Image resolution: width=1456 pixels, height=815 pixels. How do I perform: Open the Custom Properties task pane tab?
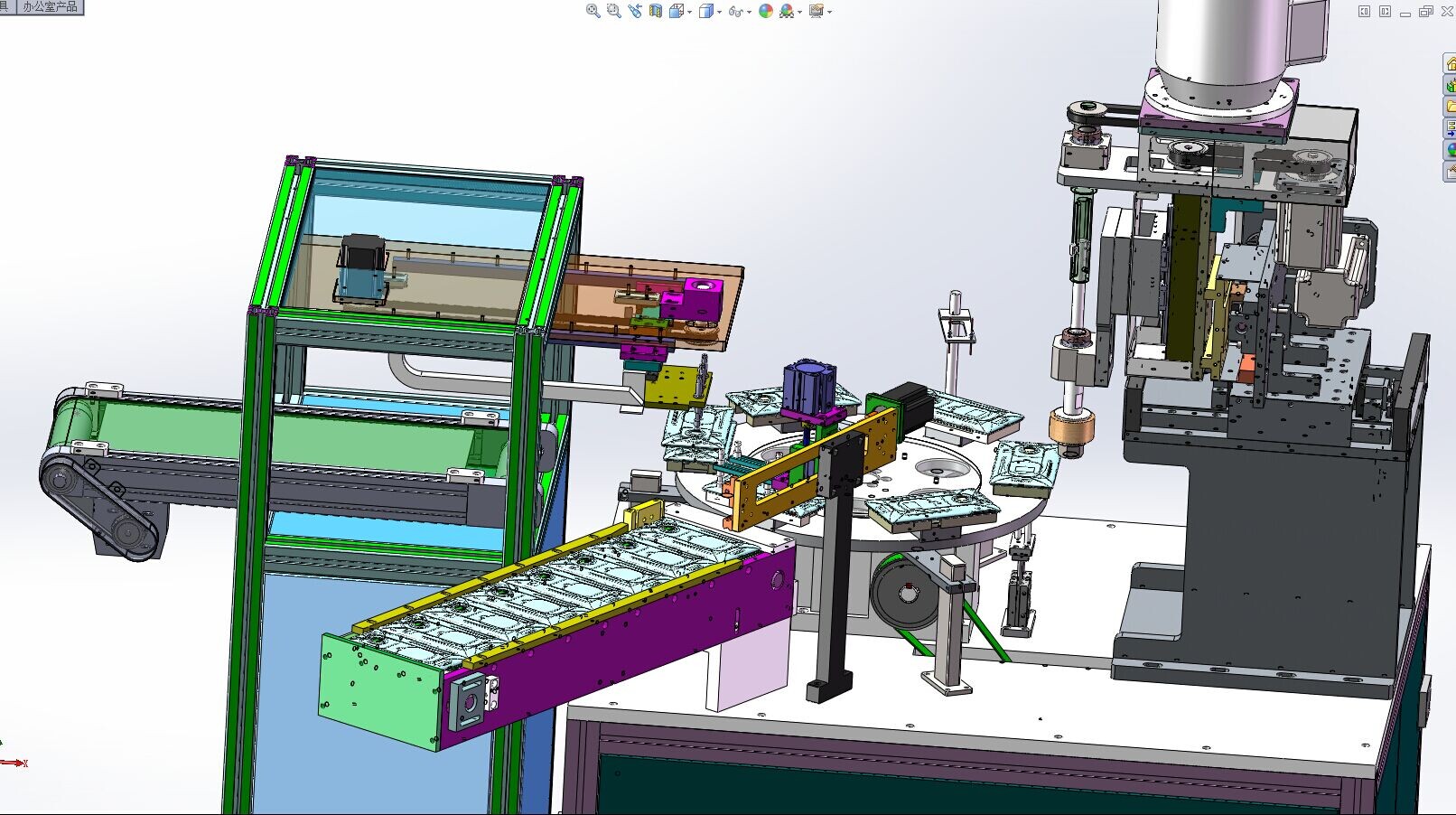pos(1450,171)
